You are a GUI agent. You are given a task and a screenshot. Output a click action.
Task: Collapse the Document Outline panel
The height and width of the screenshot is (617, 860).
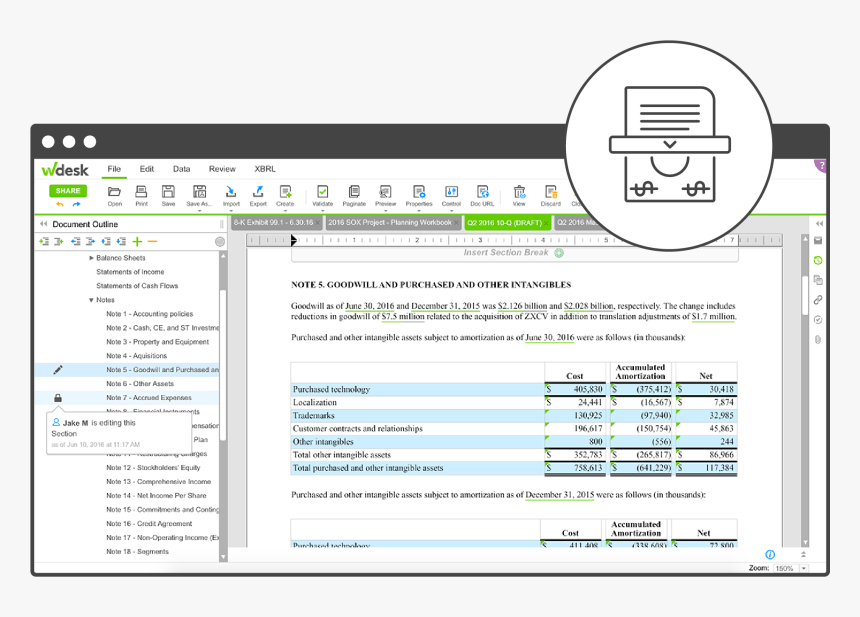(x=43, y=224)
